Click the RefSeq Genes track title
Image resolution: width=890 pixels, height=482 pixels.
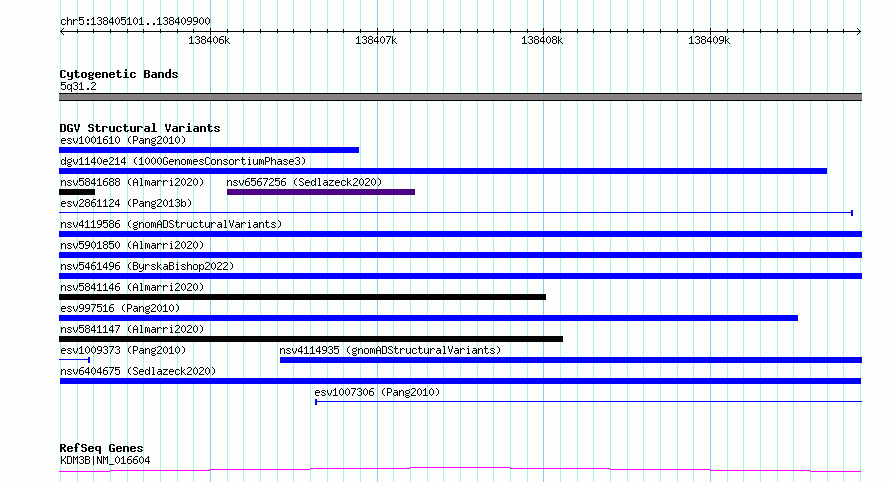(x=101, y=449)
